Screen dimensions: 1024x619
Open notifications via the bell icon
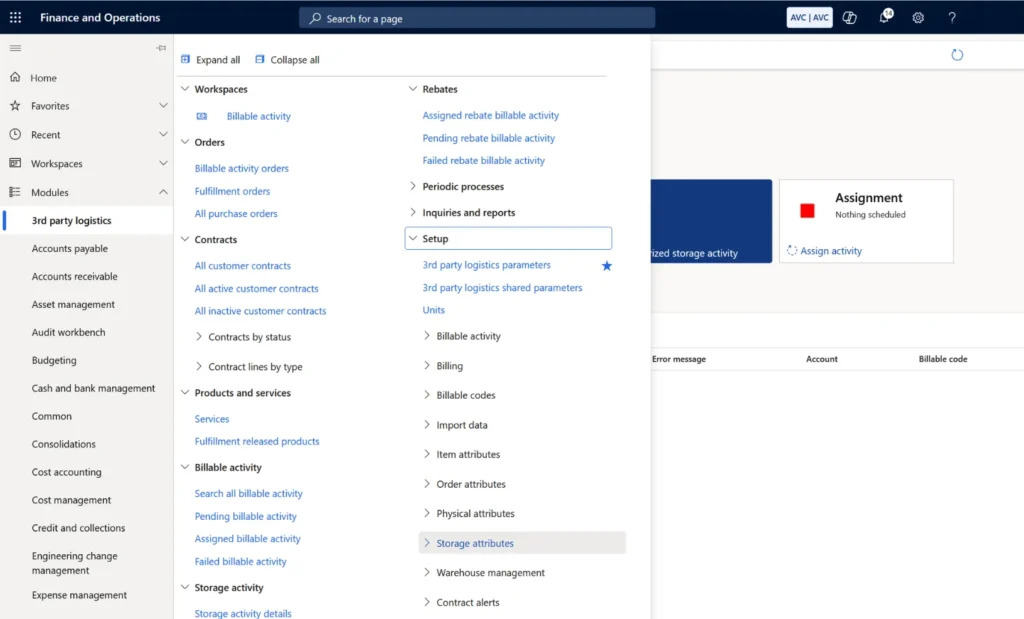pos(884,17)
